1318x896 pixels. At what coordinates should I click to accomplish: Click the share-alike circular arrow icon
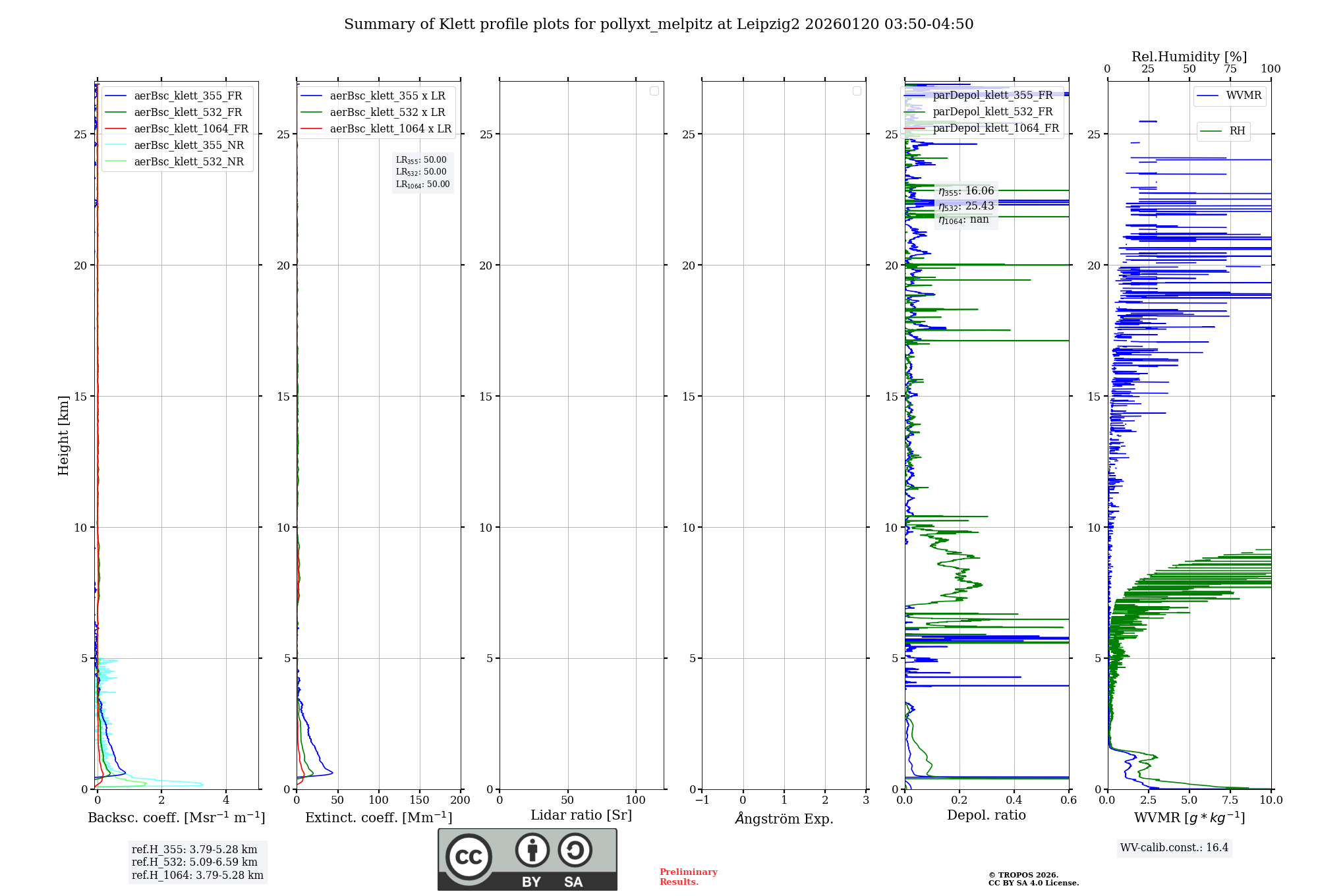pyautogui.click(x=575, y=850)
